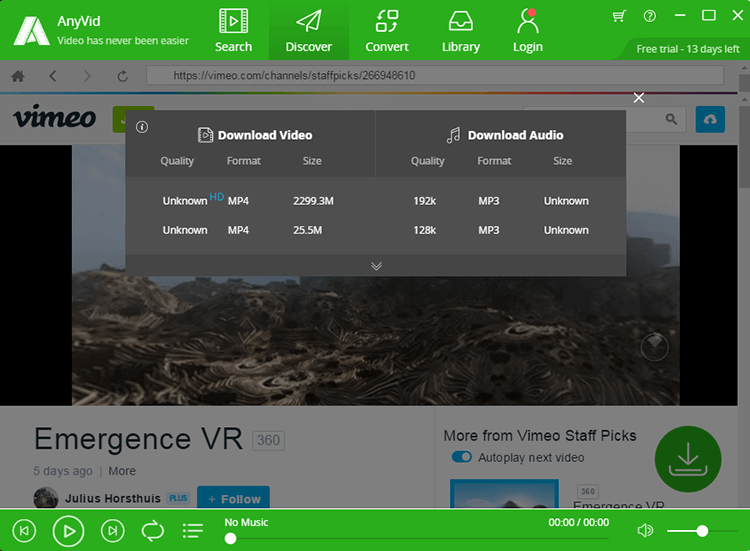Reload the current page

pos(122,76)
